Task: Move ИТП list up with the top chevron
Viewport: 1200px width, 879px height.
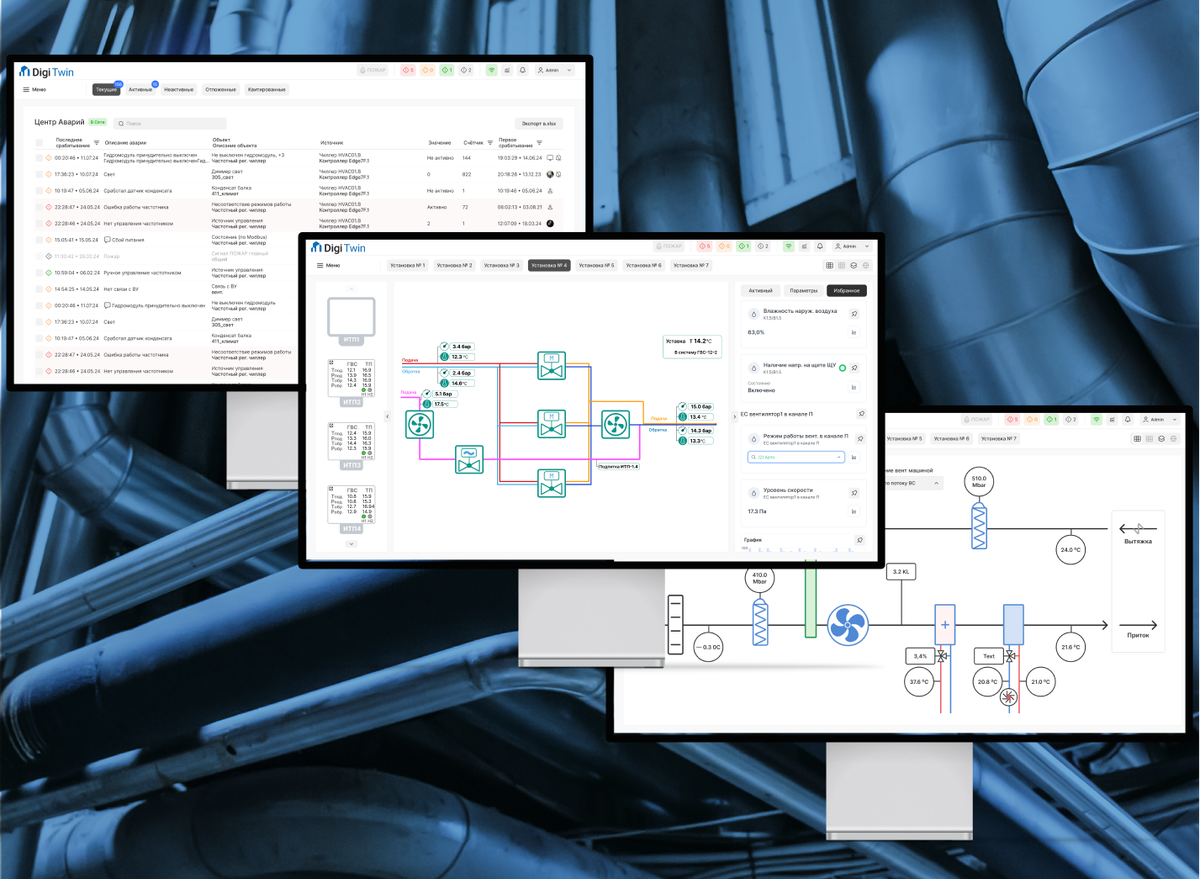Action: [x=351, y=289]
